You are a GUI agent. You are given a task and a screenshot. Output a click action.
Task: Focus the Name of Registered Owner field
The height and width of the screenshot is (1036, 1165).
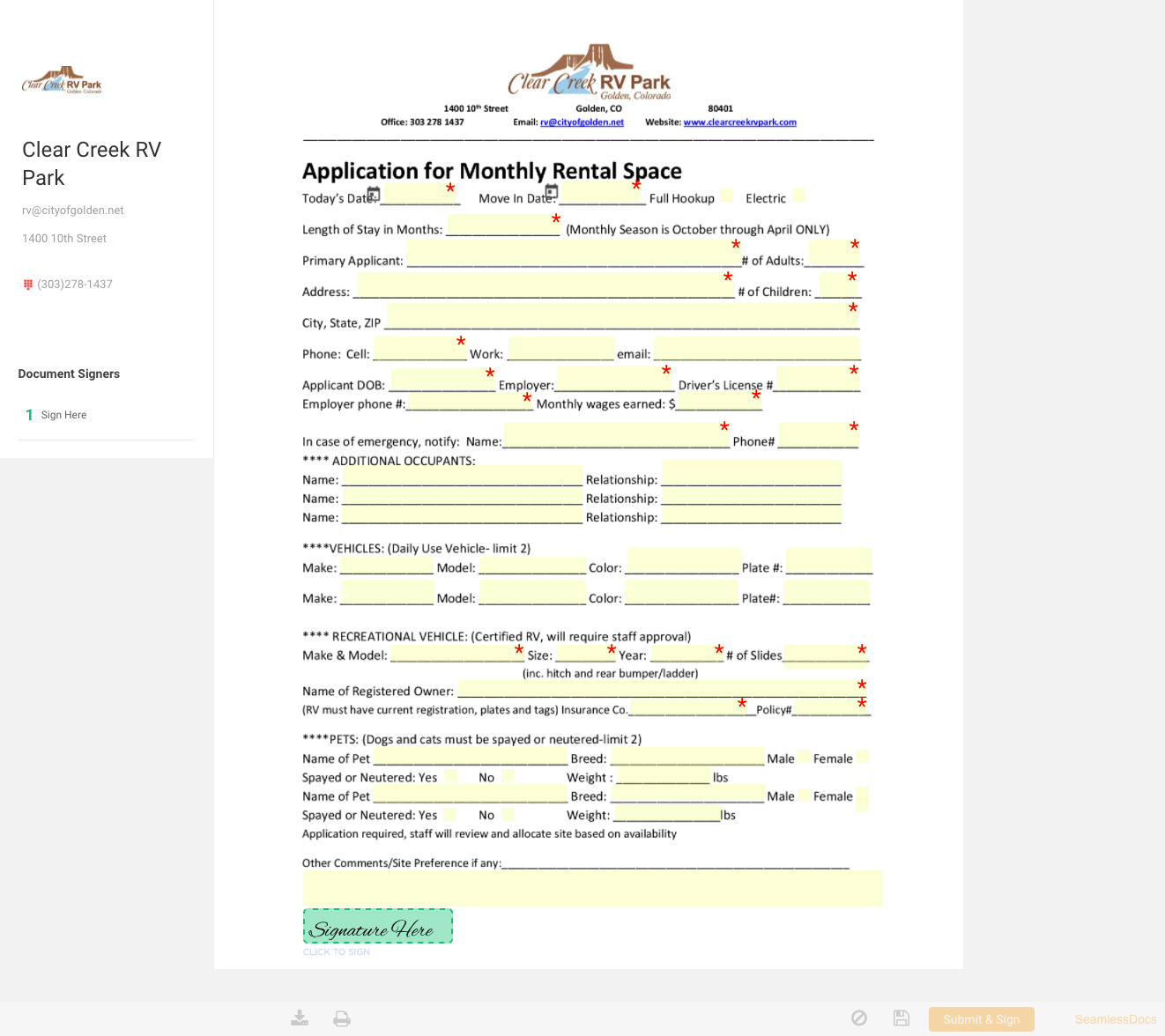coord(661,688)
